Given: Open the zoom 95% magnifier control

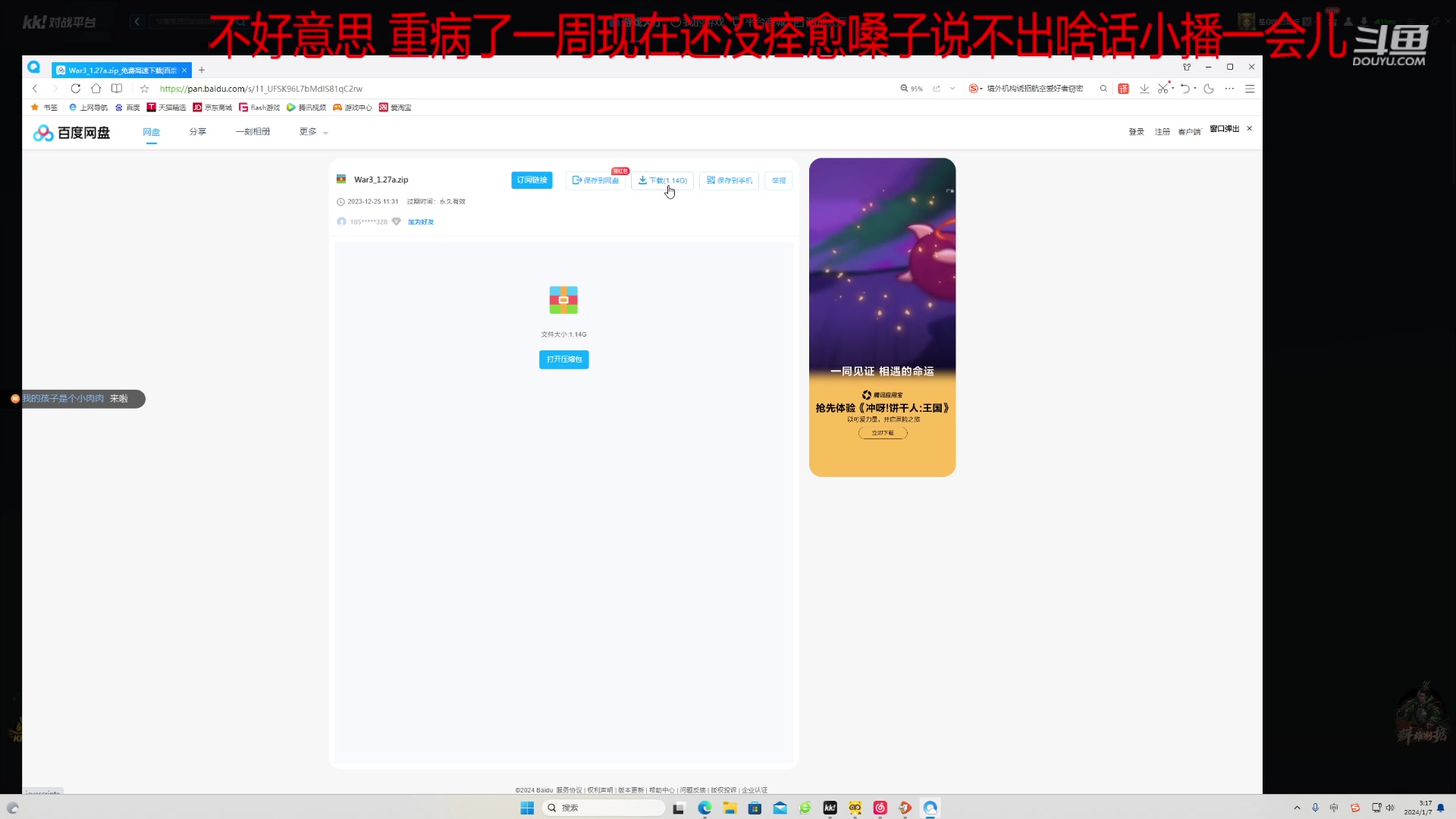Looking at the screenshot, I should [x=912, y=89].
